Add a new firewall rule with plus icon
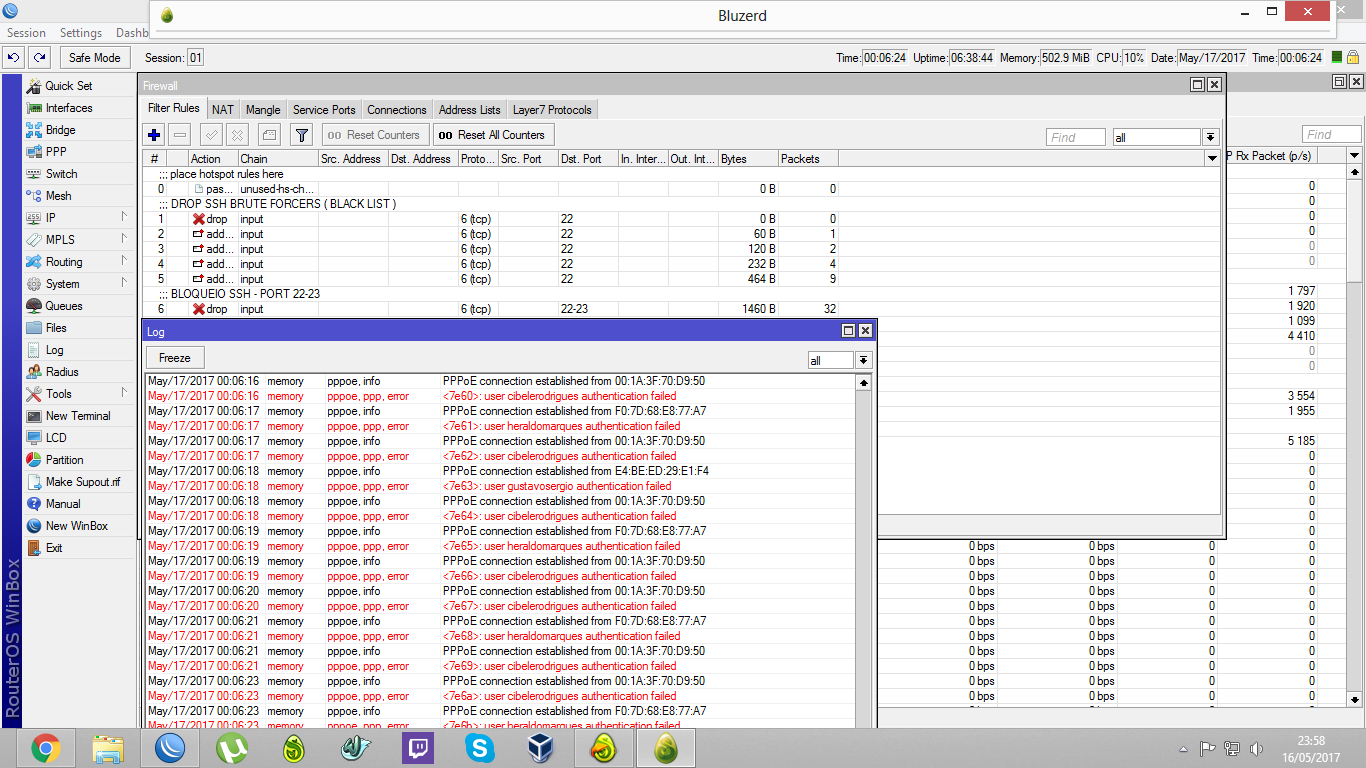The height and width of the screenshot is (768, 1366). 154,135
